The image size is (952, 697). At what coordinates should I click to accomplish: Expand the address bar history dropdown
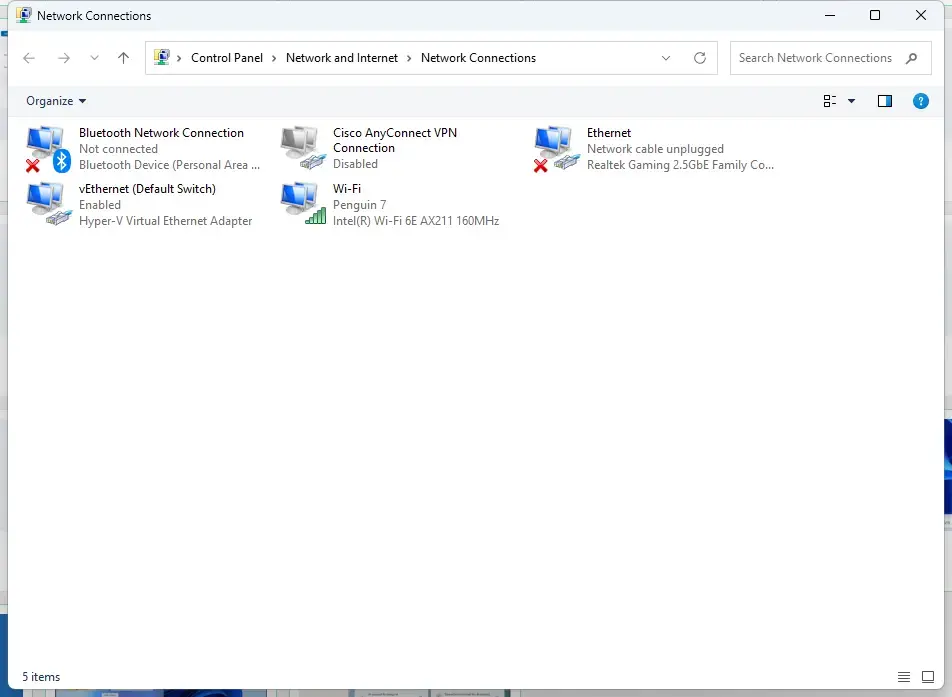tap(666, 58)
